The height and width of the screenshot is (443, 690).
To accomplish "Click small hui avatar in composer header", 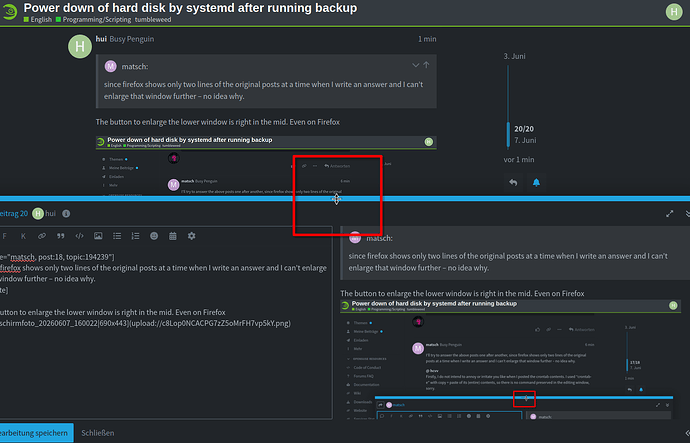I will 38,214.
